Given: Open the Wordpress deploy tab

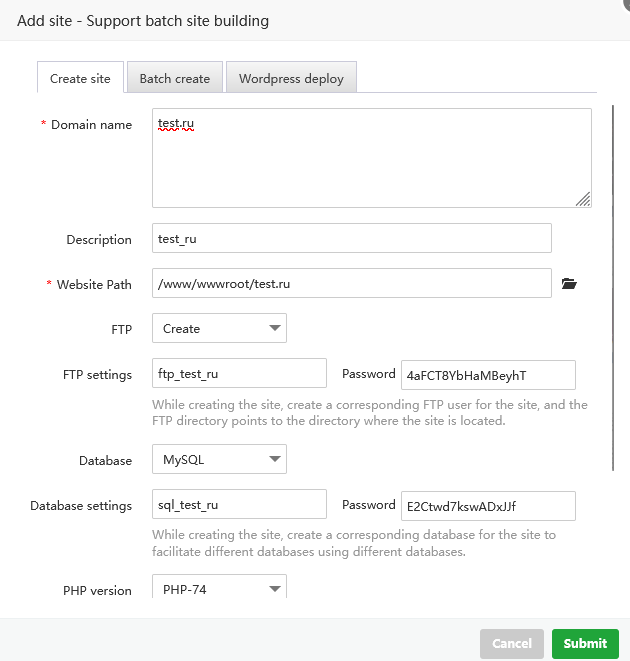Looking at the screenshot, I should [291, 78].
